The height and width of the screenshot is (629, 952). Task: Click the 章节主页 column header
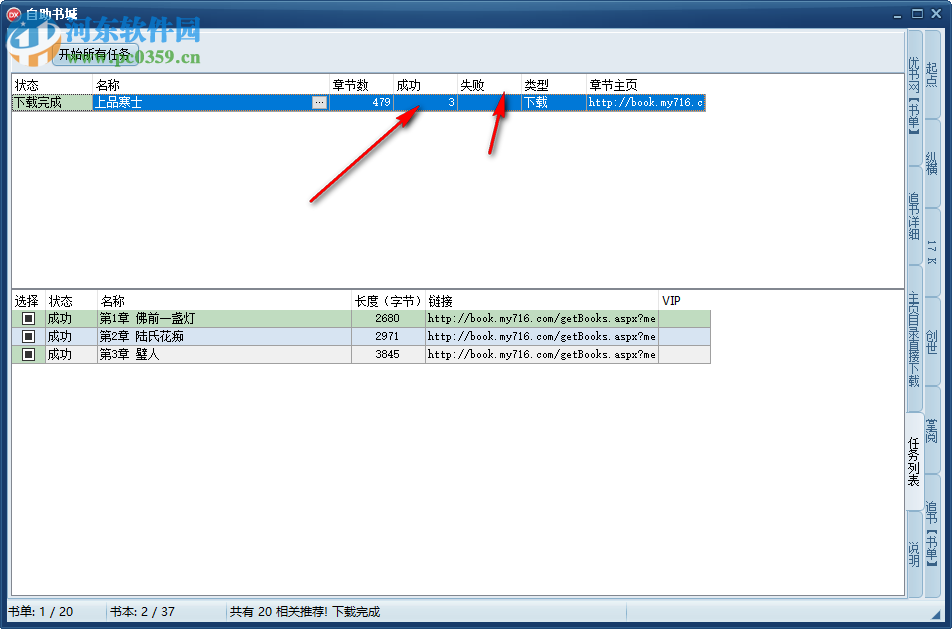tap(645, 85)
